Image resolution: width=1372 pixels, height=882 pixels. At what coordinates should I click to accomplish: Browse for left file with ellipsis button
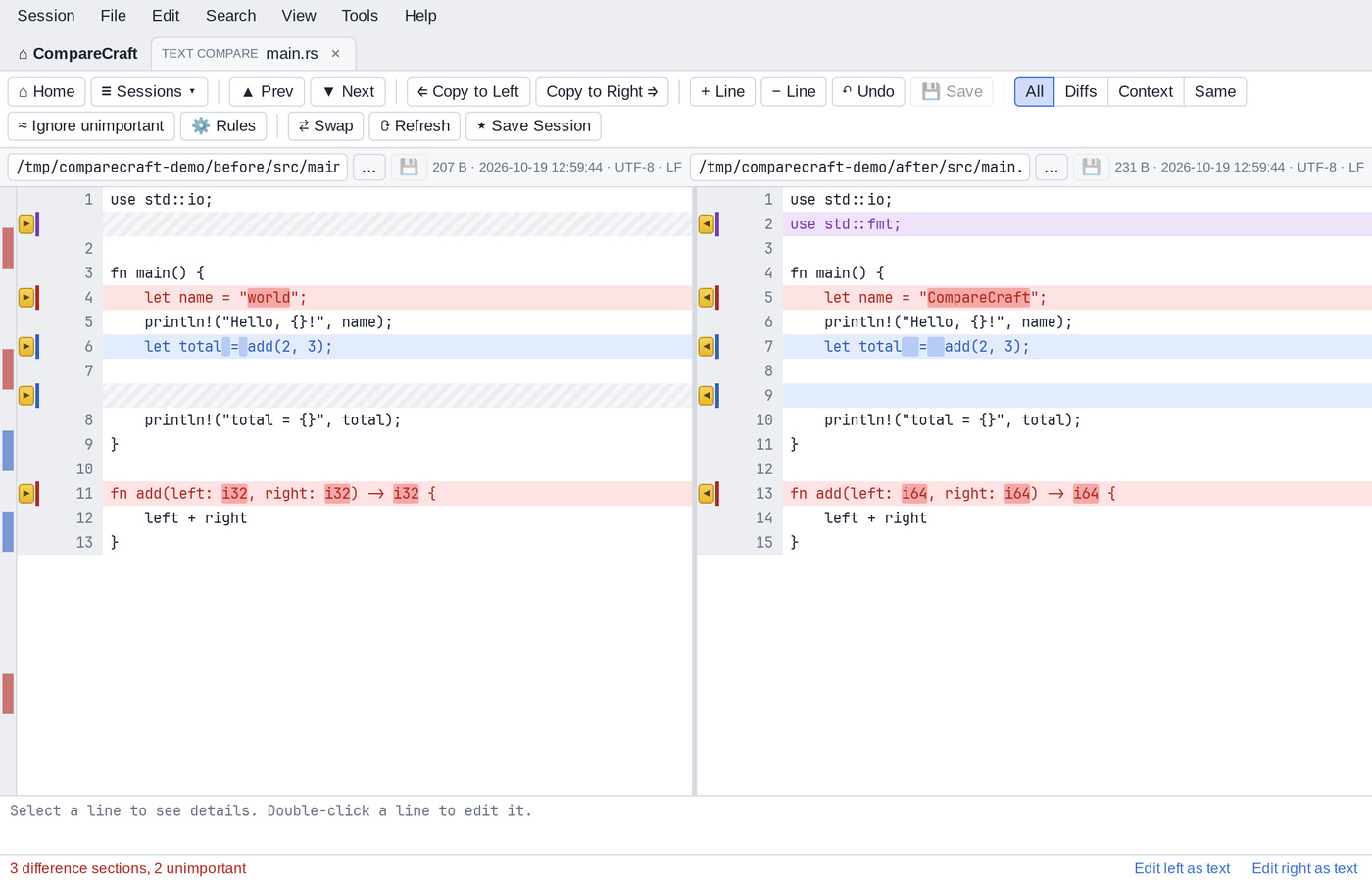pyautogui.click(x=368, y=167)
